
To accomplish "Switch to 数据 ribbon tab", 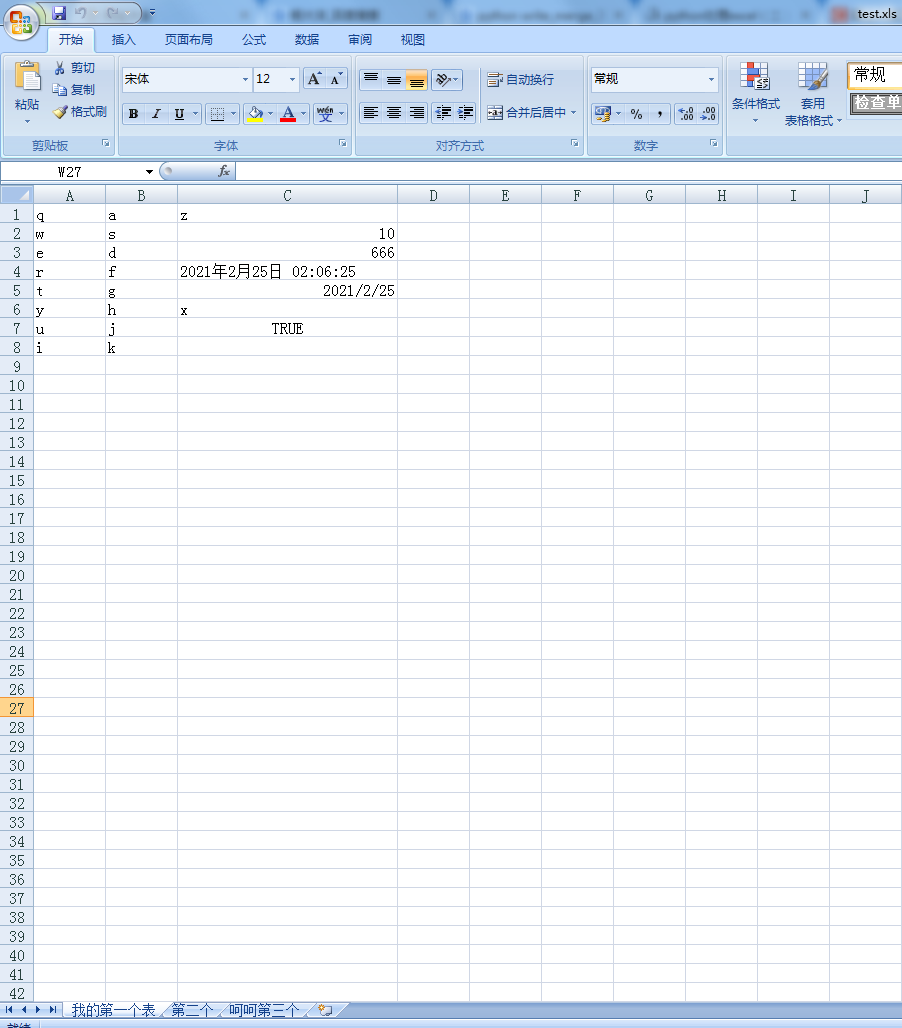I will click(x=307, y=40).
